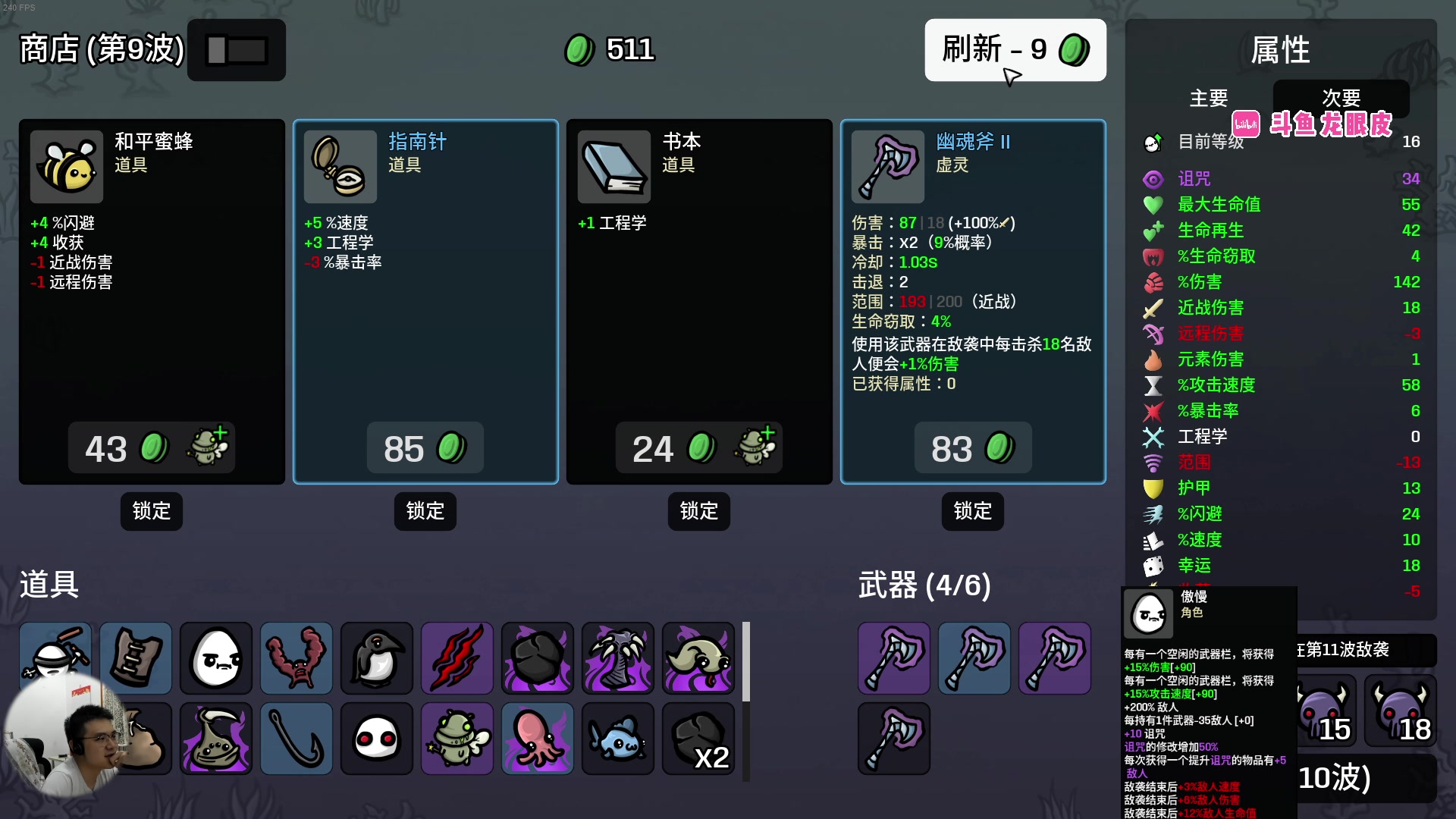The width and height of the screenshot is (1456, 819).
Task: Inspect the pink octopus item in inventory
Action: pos(538,739)
